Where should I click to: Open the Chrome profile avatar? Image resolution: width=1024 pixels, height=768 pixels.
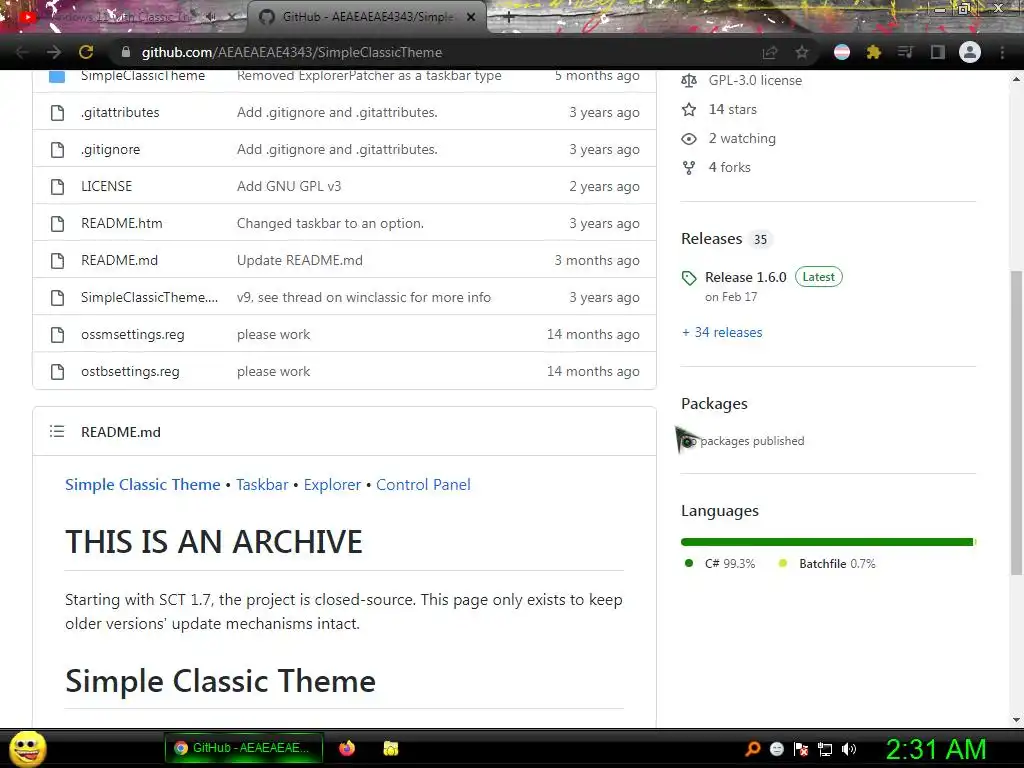[x=970, y=52]
